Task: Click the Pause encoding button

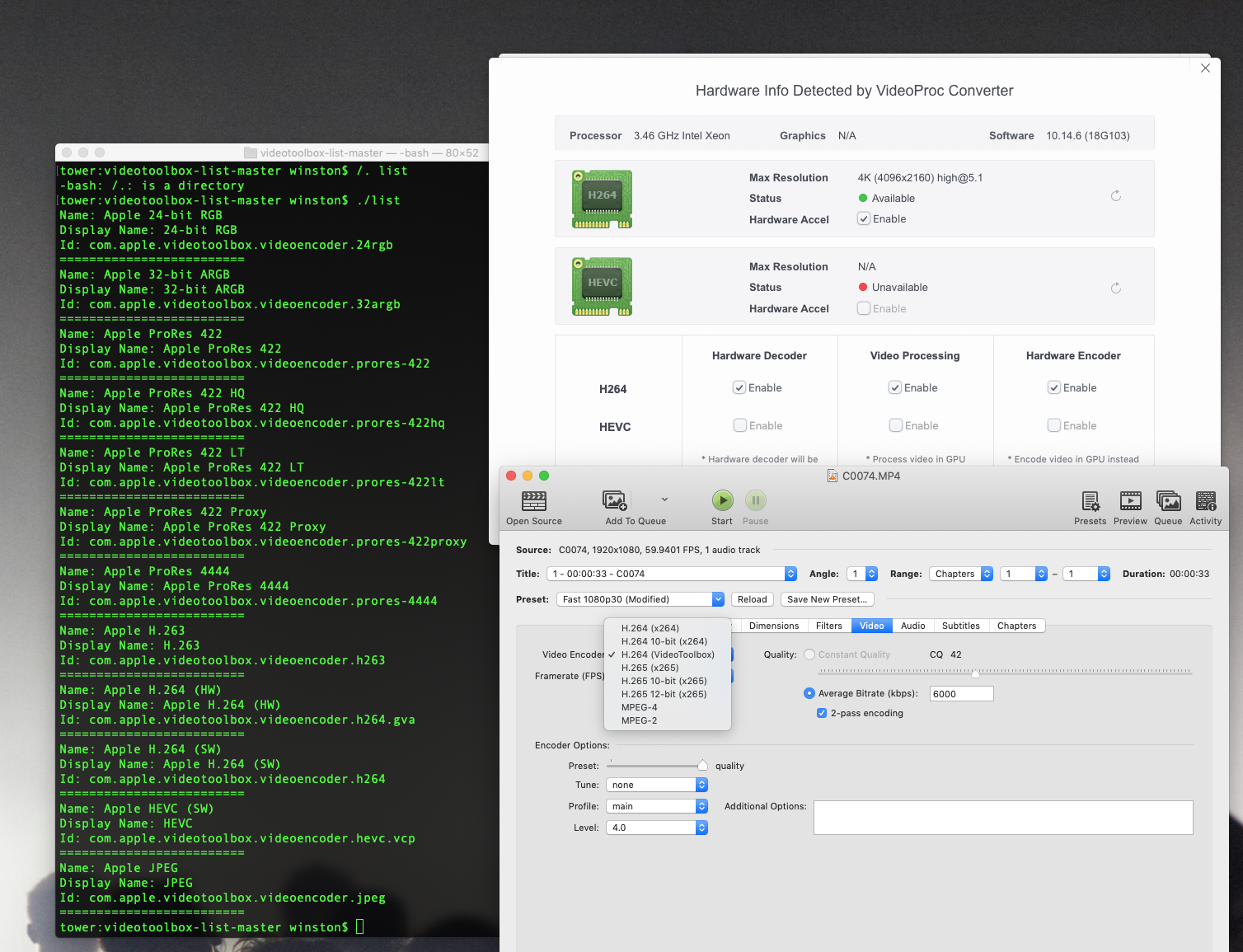Action: [x=755, y=500]
